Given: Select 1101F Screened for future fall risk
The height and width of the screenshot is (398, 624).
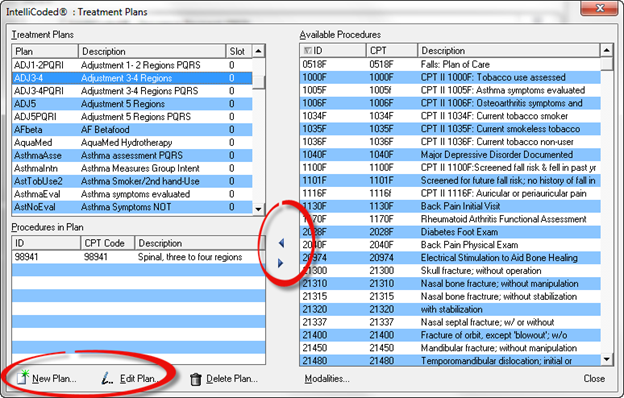Looking at the screenshot, I should tap(450, 180).
